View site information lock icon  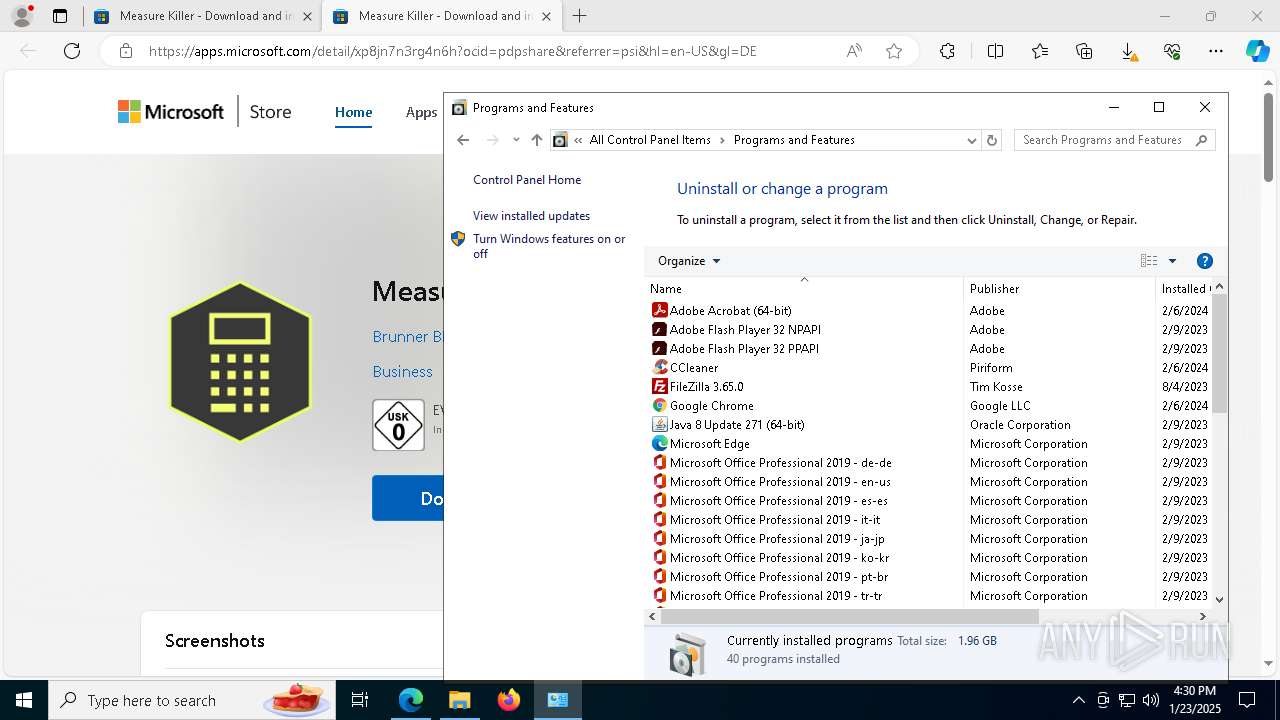tap(126, 51)
